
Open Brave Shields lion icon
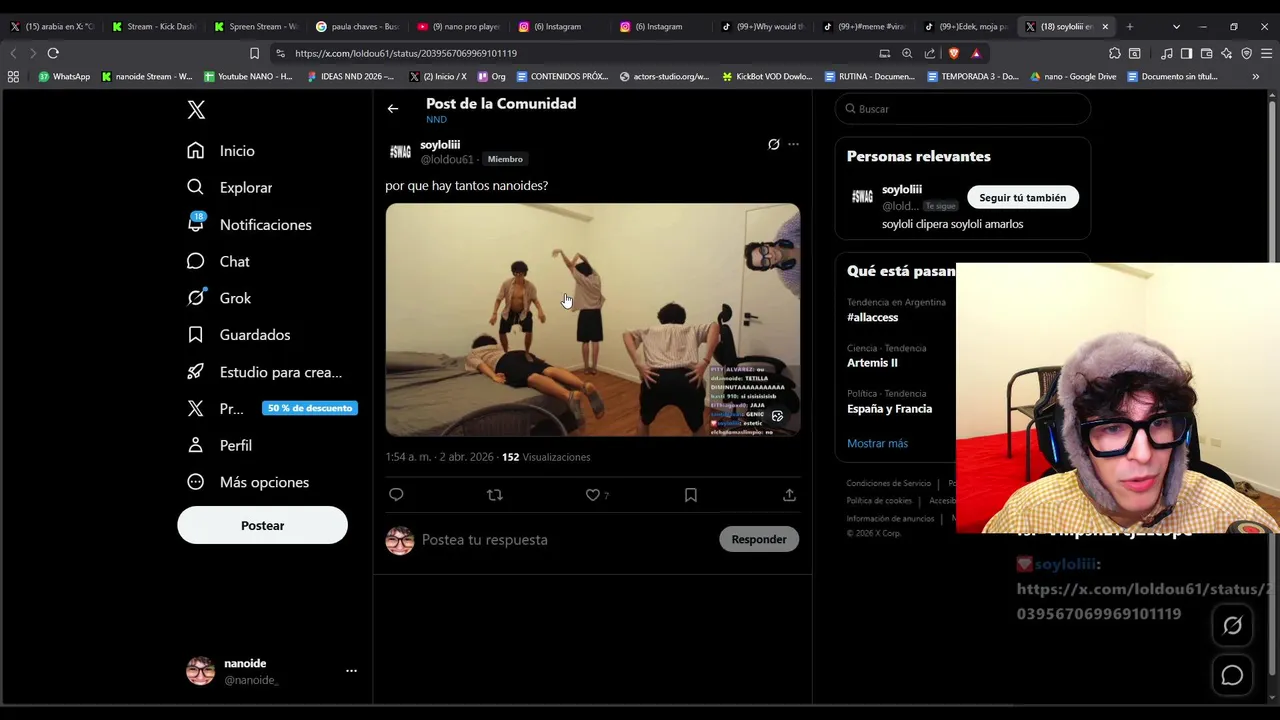click(954, 53)
